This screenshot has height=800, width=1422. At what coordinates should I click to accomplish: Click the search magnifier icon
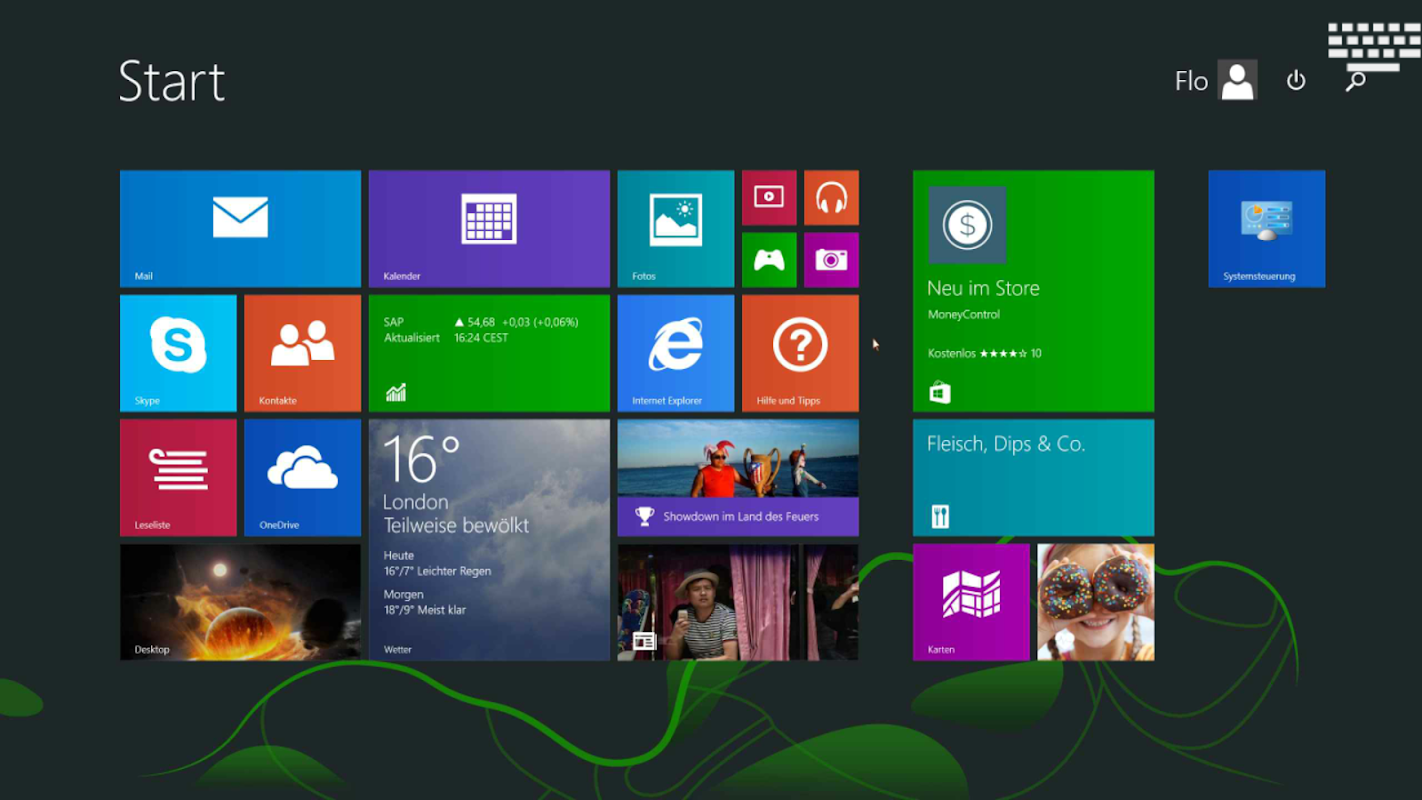coord(1355,82)
